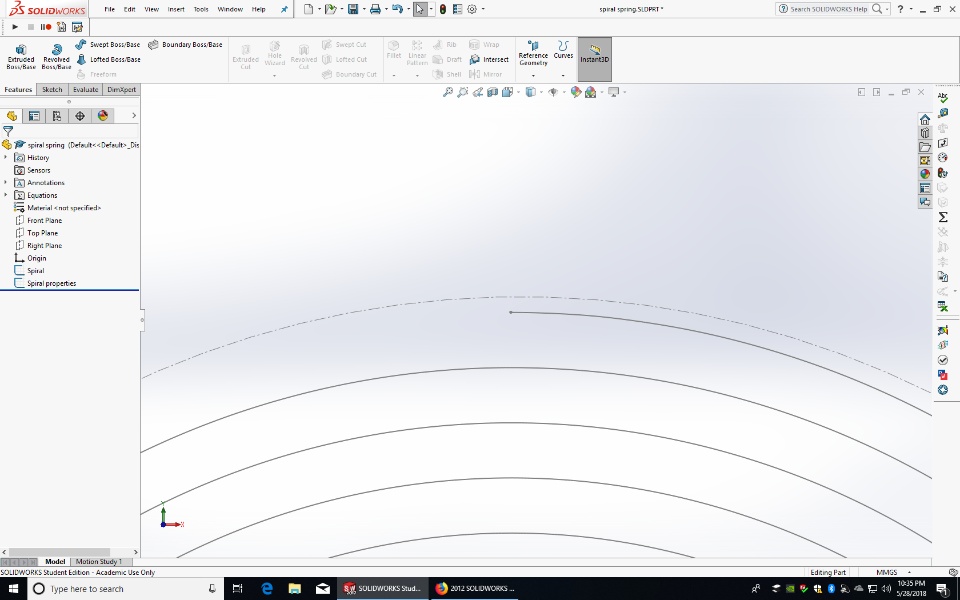Click Material not specified item

click(64, 208)
